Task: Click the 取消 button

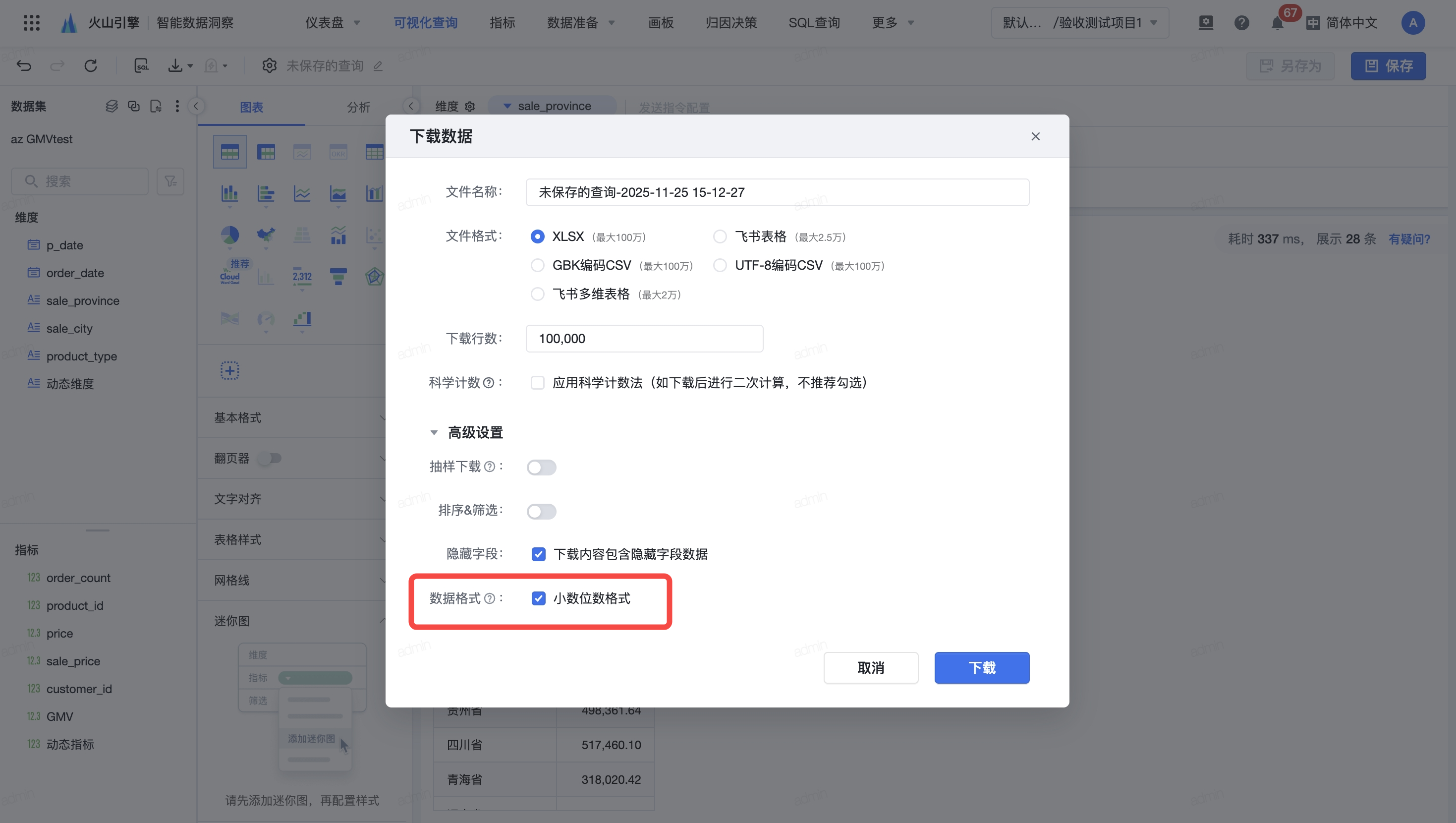Action: coord(870,668)
